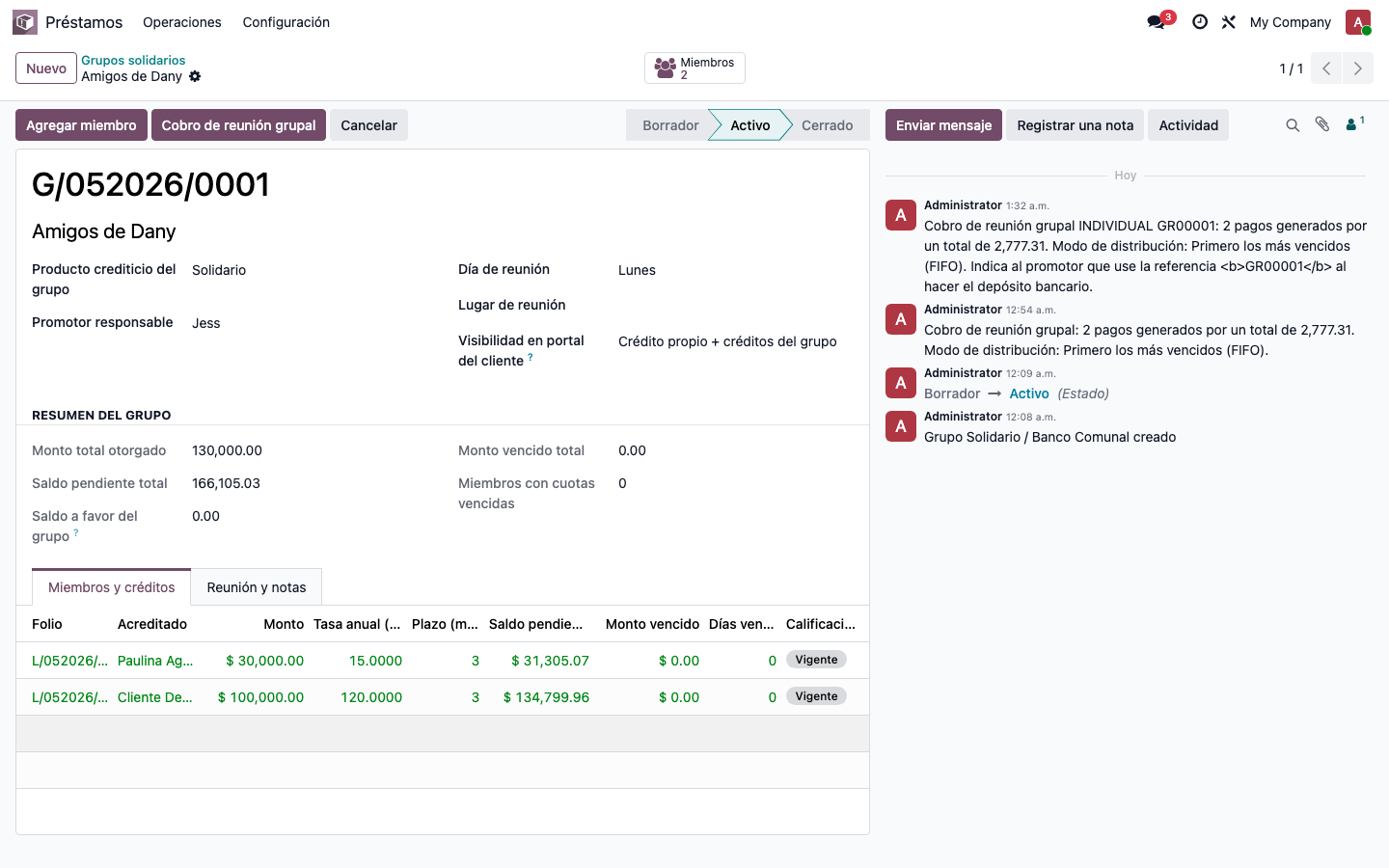Open the activities clock icon
The width and height of the screenshot is (1389, 868).
1200,22
